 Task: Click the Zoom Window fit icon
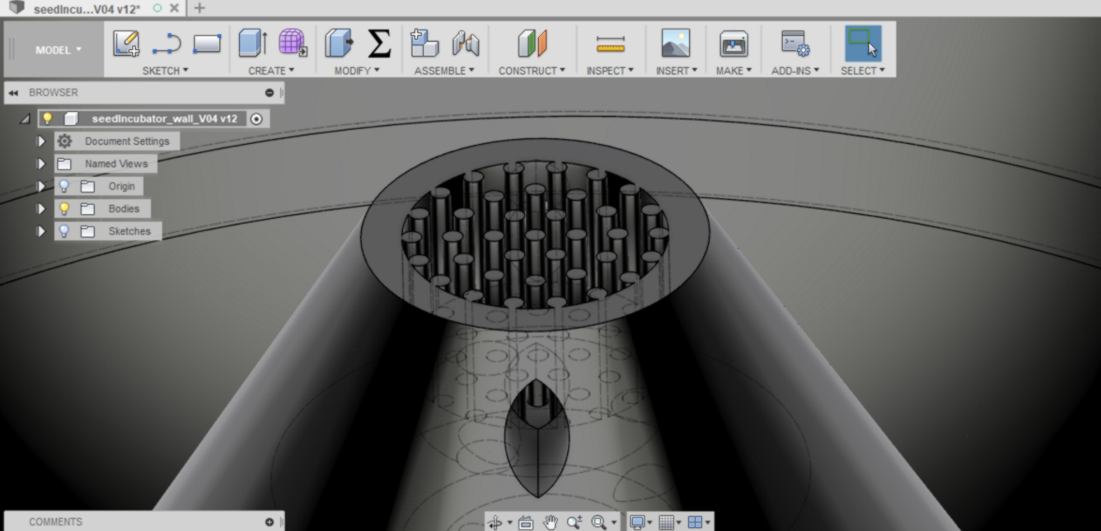tap(598, 522)
